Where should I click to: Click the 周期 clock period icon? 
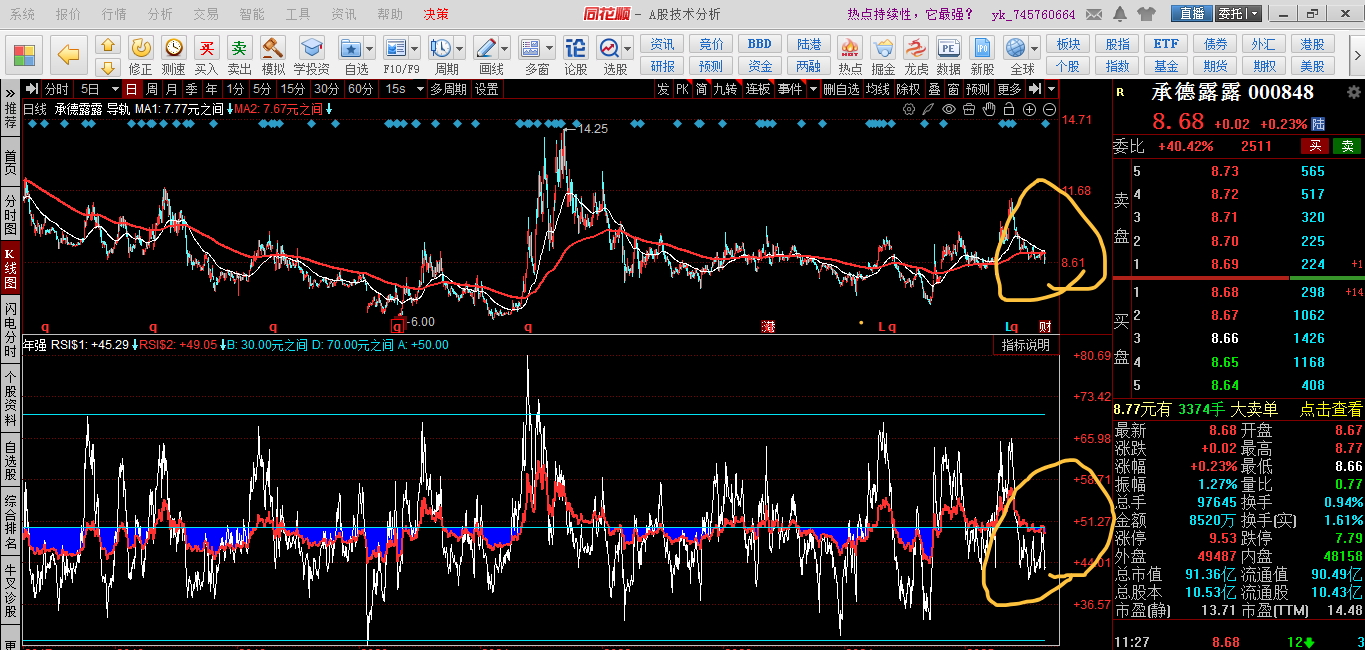point(441,48)
